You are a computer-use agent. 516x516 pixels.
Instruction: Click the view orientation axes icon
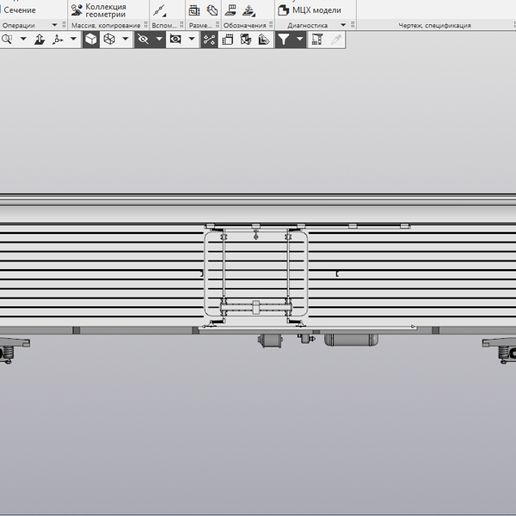point(58,39)
